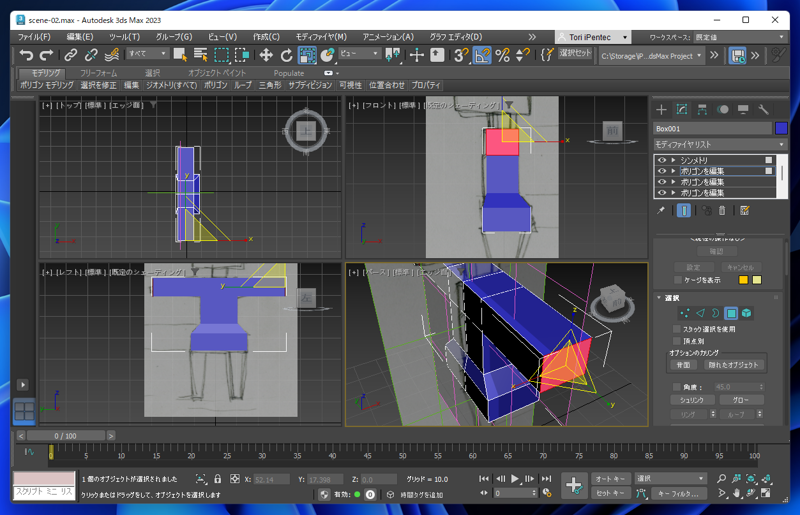Viewport: 800px width, 515px height.
Task: Switch to the オブジェクト ペイント ribbon tab
Action: click(x=217, y=73)
